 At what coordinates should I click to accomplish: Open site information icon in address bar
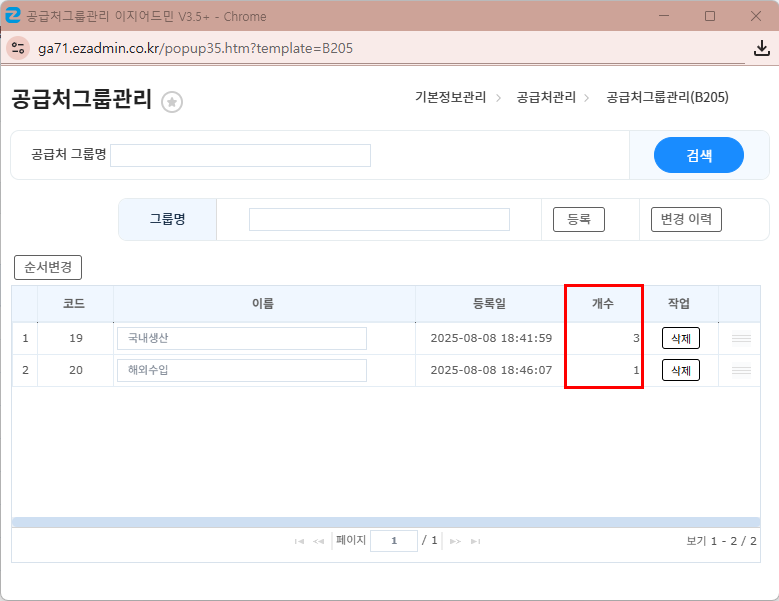click(x=18, y=48)
